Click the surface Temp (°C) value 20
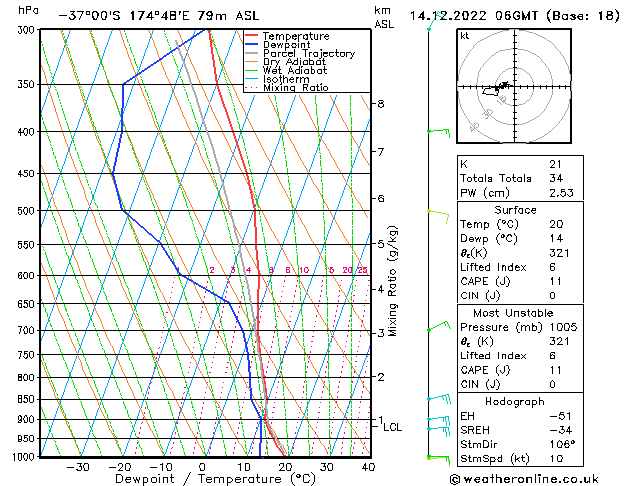This screenshot has width=629, height=486. (556, 224)
